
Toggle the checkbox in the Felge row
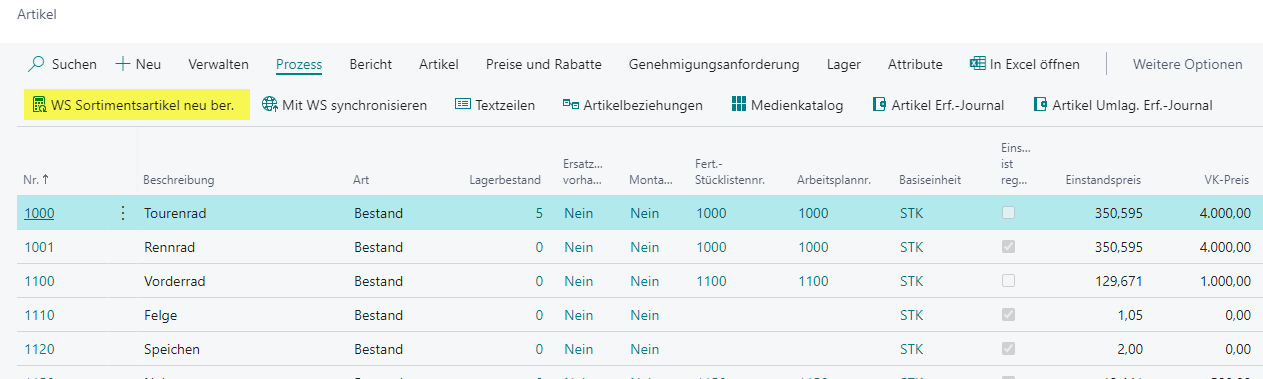(1008, 315)
